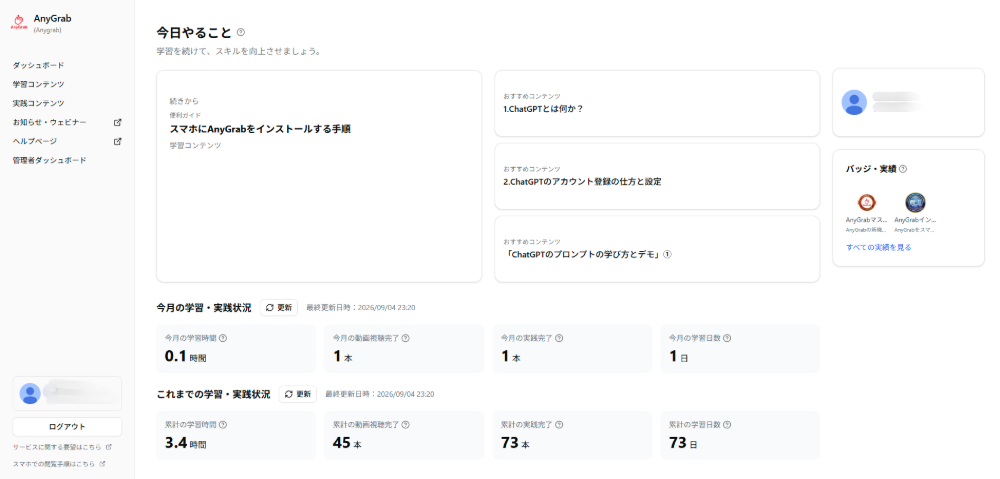The image size is (1000, 479).
Task: Click the 73 本 cumulative practice value
Action: click(x=515, y=443)
